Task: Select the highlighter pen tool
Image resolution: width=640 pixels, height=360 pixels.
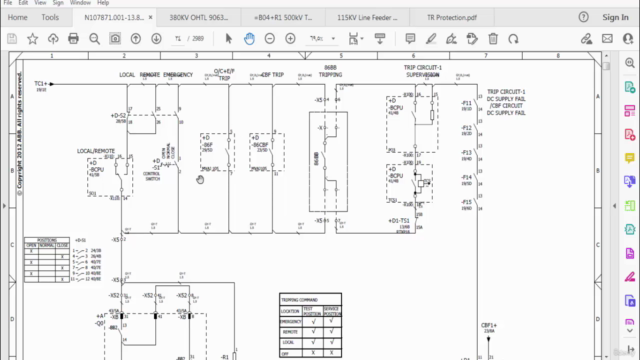Action: [431, 39]
